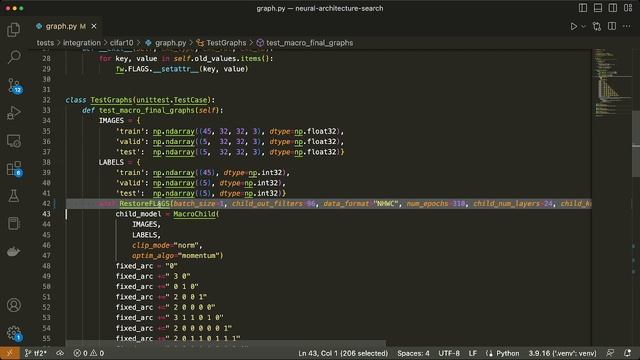The height and width of the screenshot is (360, 640).
Task: Click the test_macro_final_graphs breadcrumb
Action: 305,43
